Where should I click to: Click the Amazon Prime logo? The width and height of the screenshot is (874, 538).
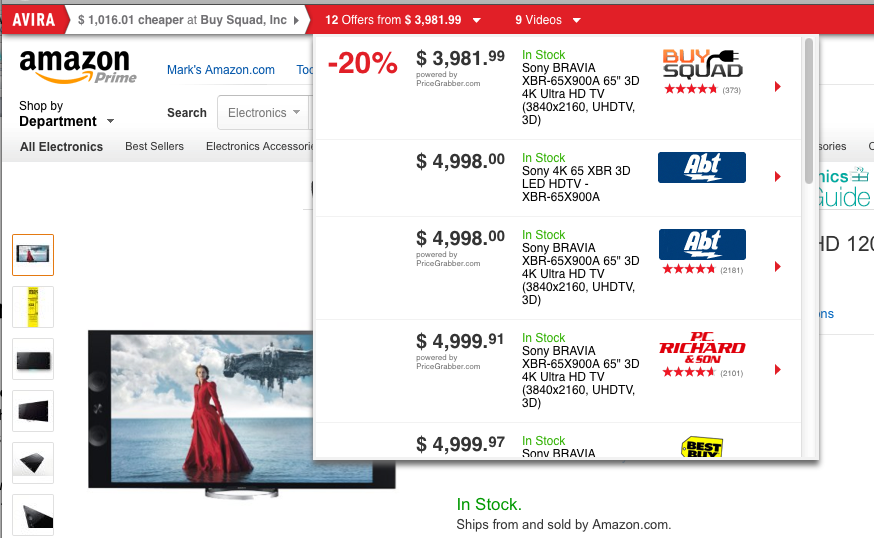click(x=77, y=66)
